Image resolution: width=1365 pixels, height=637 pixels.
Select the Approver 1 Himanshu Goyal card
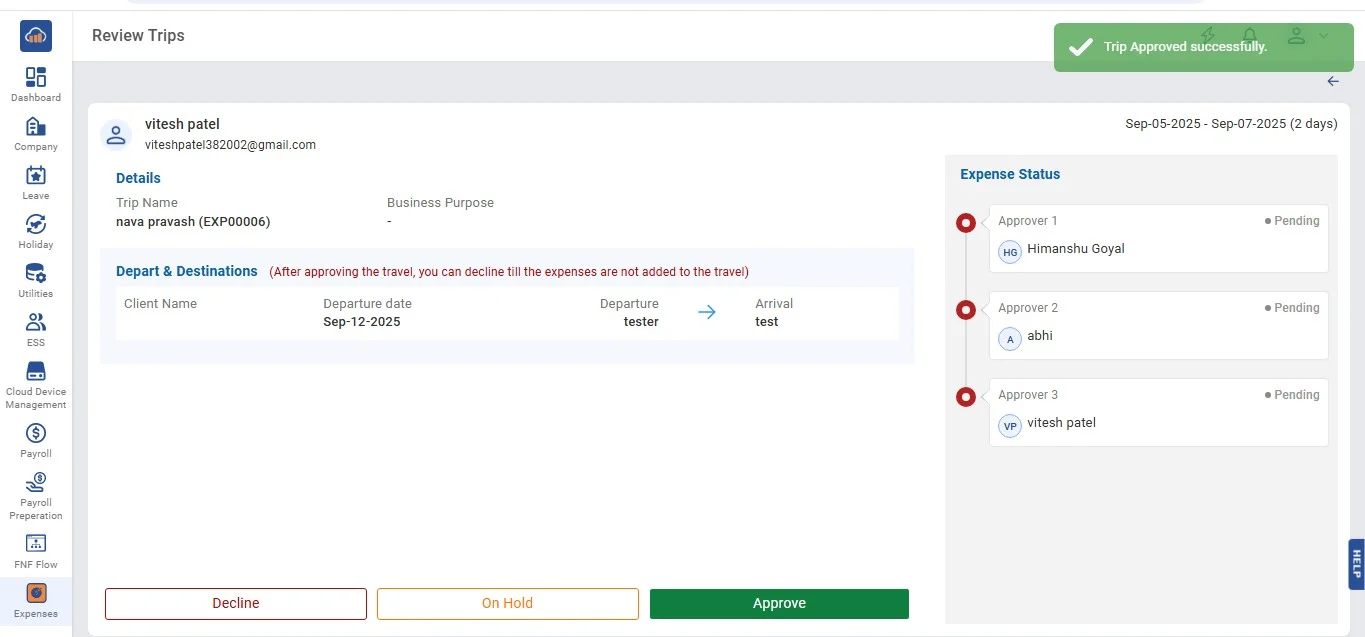tap(1158, 239)
